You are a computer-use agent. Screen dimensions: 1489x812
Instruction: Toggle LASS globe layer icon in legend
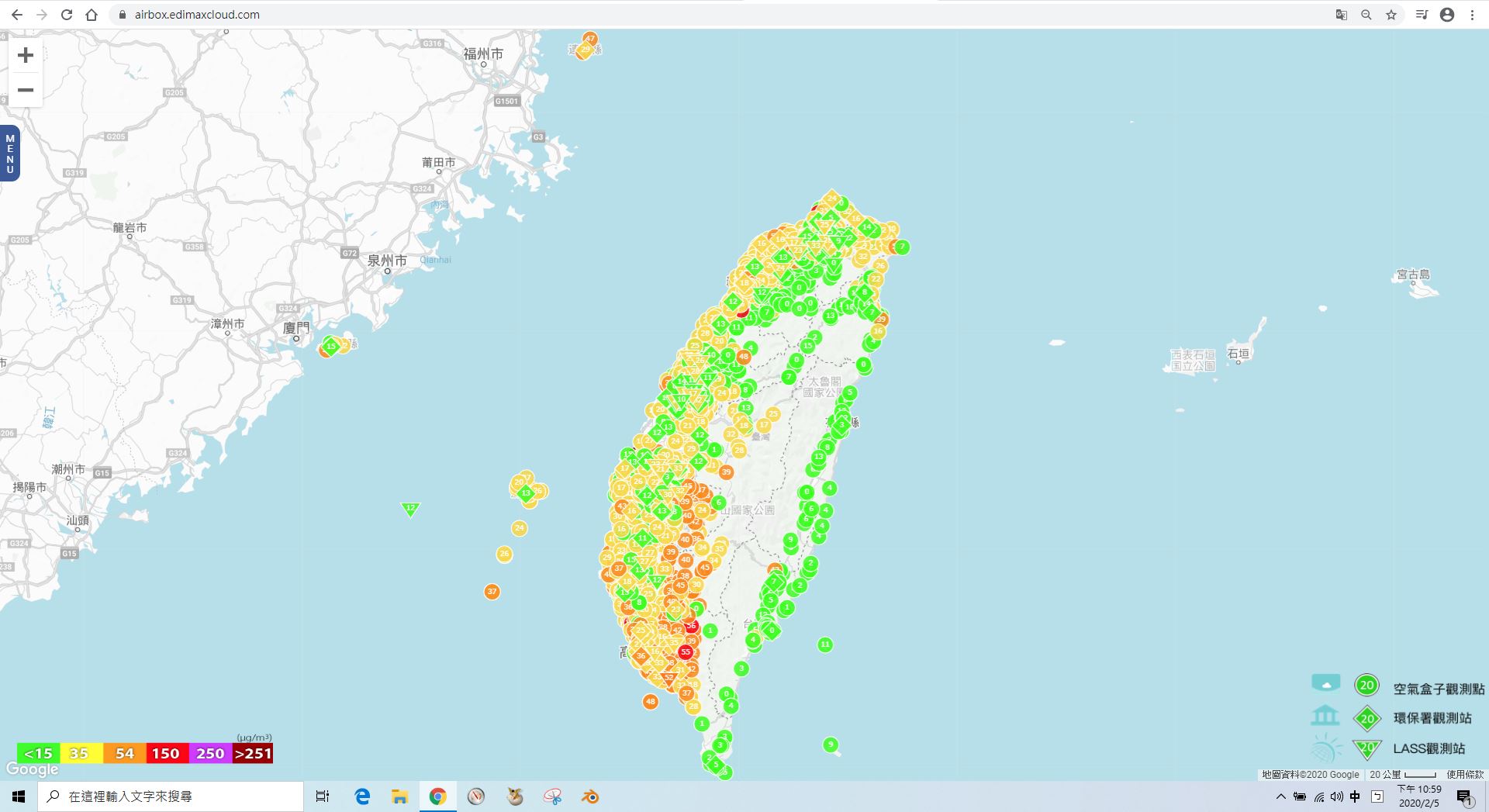(1326, 748)
